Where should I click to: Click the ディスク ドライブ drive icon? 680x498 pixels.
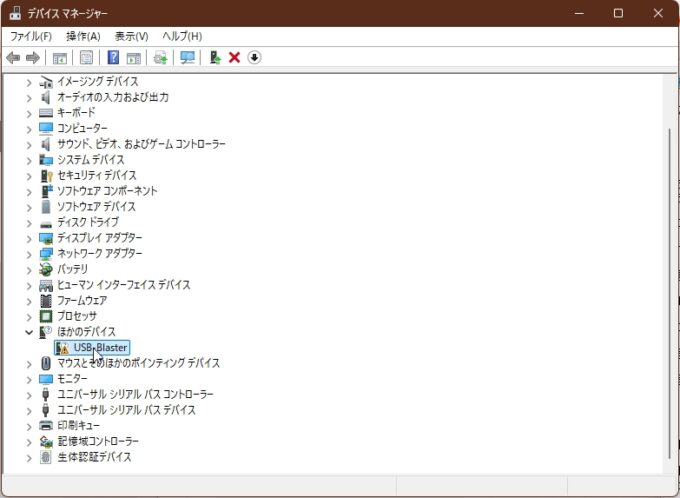click(46, 223)
